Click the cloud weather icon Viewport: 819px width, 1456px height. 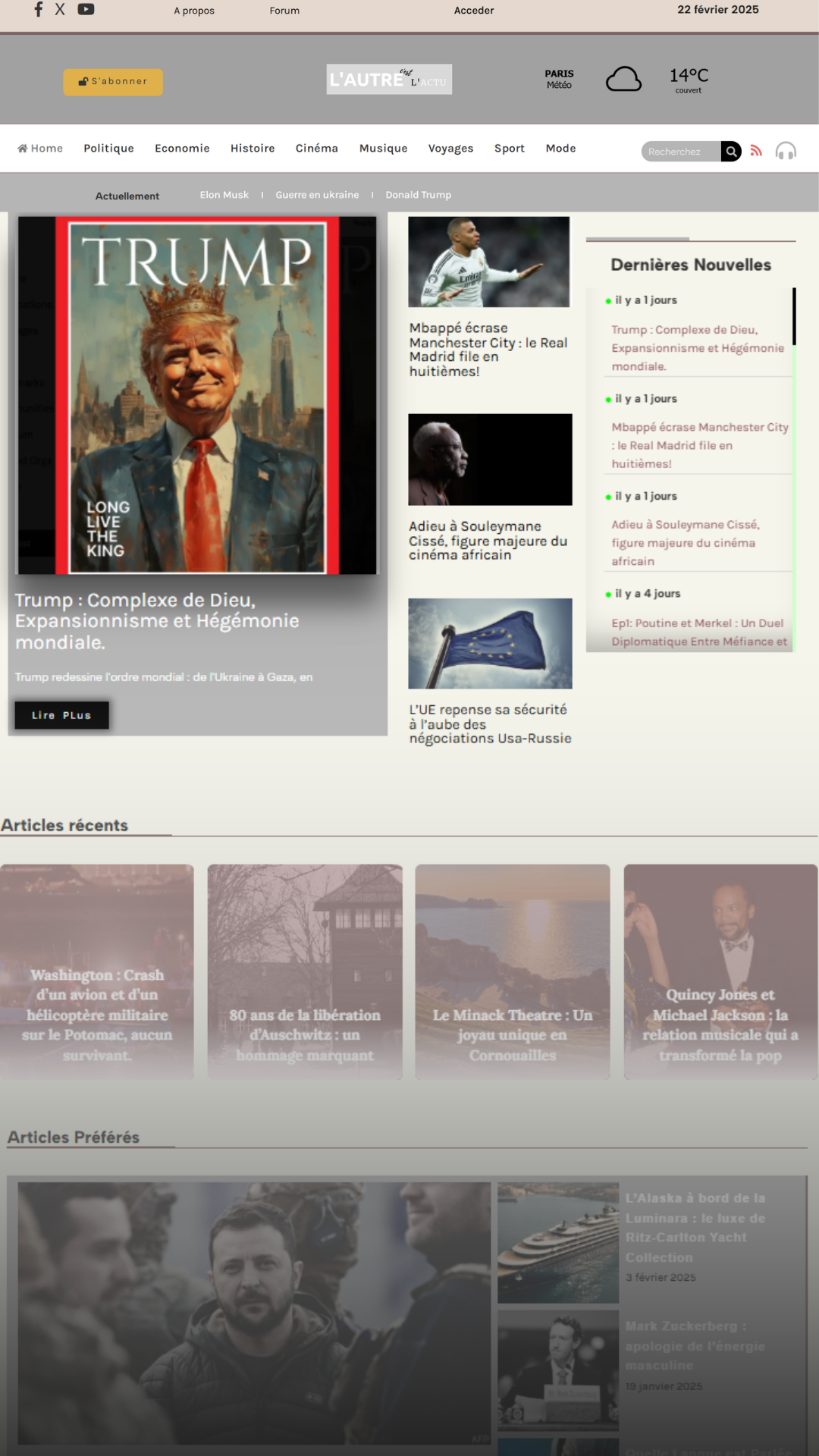(x=623, y=79)
